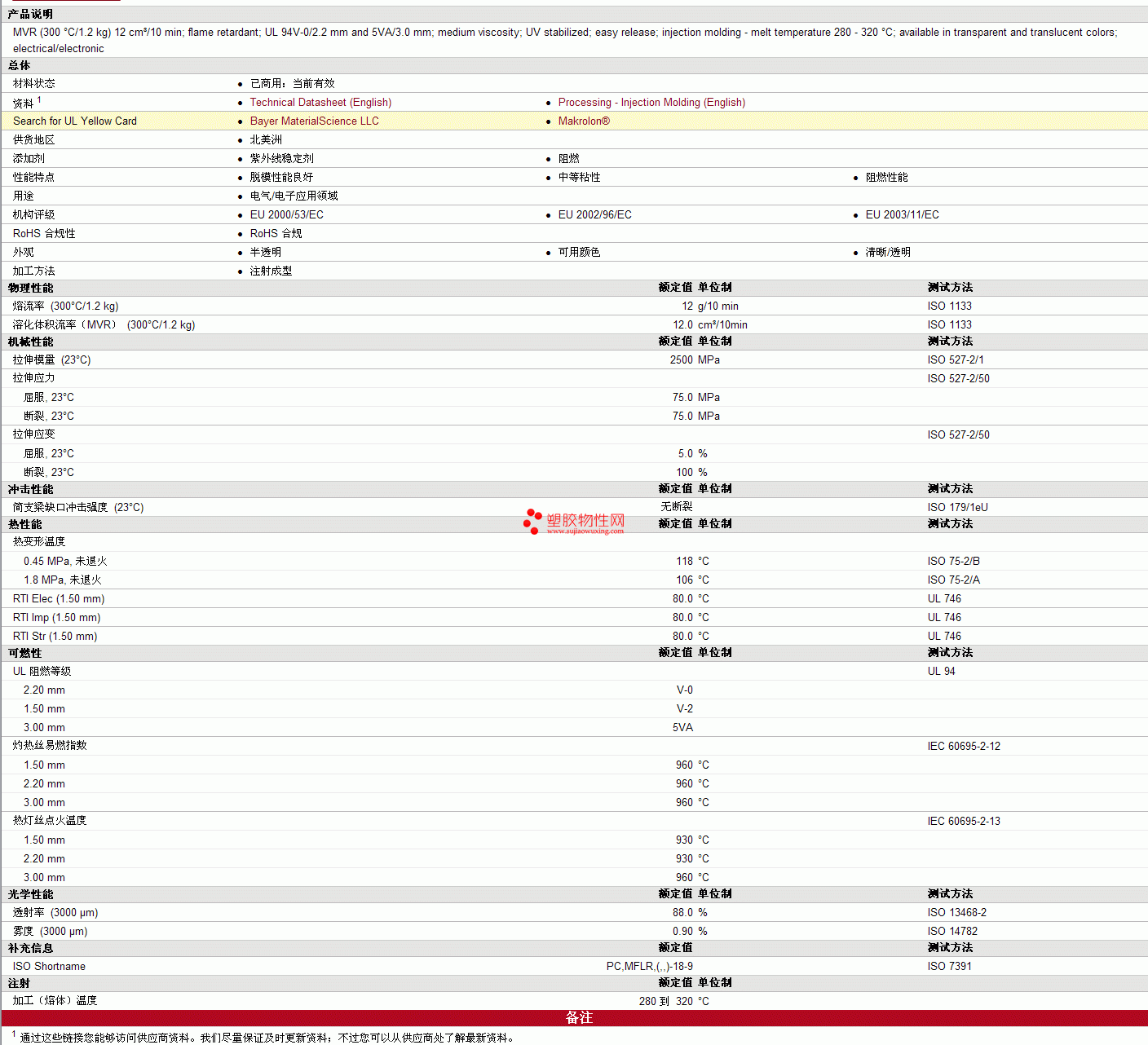Click the test method ISO 13468-2
The height and width of the screenshot is (1045, 1148).
957,913
